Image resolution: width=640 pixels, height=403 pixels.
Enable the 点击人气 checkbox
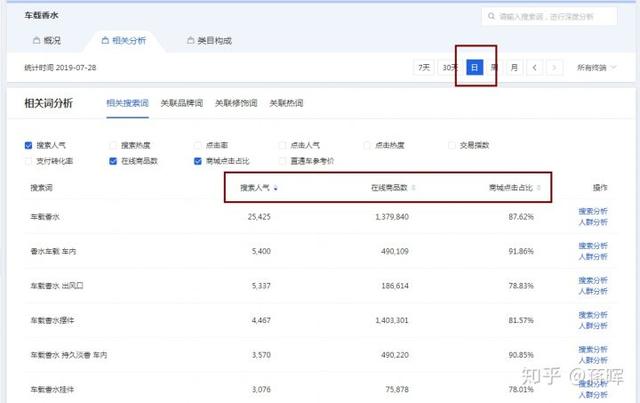[282, 145]
